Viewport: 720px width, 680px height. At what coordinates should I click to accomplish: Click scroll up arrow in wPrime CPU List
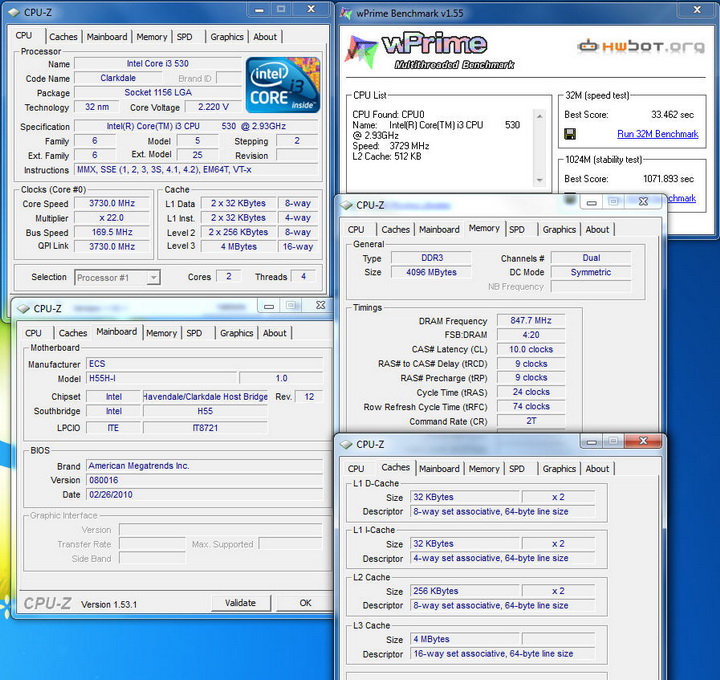click(x=540, y=116)
